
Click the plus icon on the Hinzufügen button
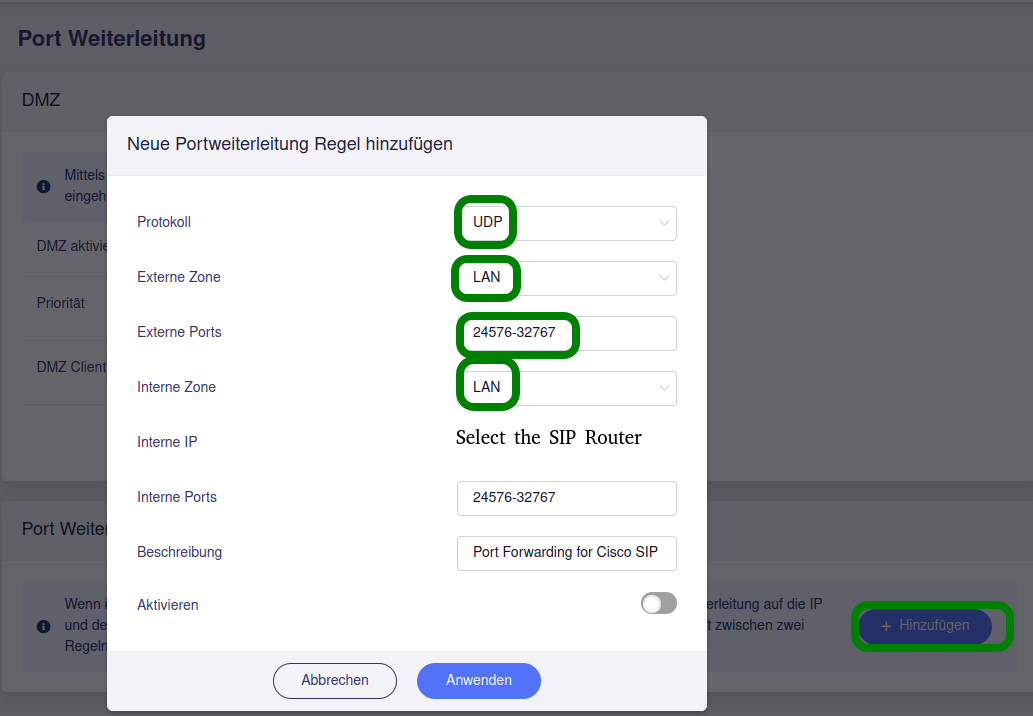[886, 626]
